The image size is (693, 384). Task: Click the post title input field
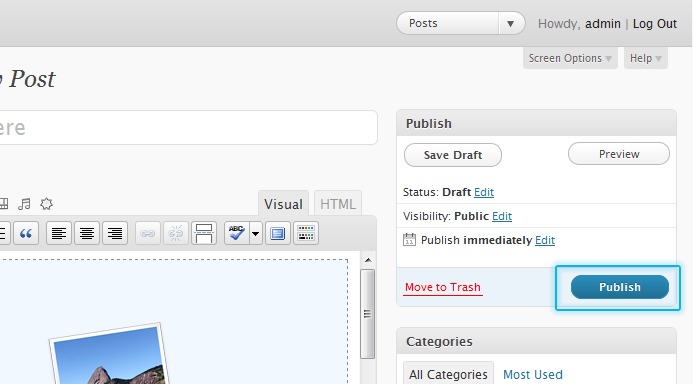[x=188, y=128]
